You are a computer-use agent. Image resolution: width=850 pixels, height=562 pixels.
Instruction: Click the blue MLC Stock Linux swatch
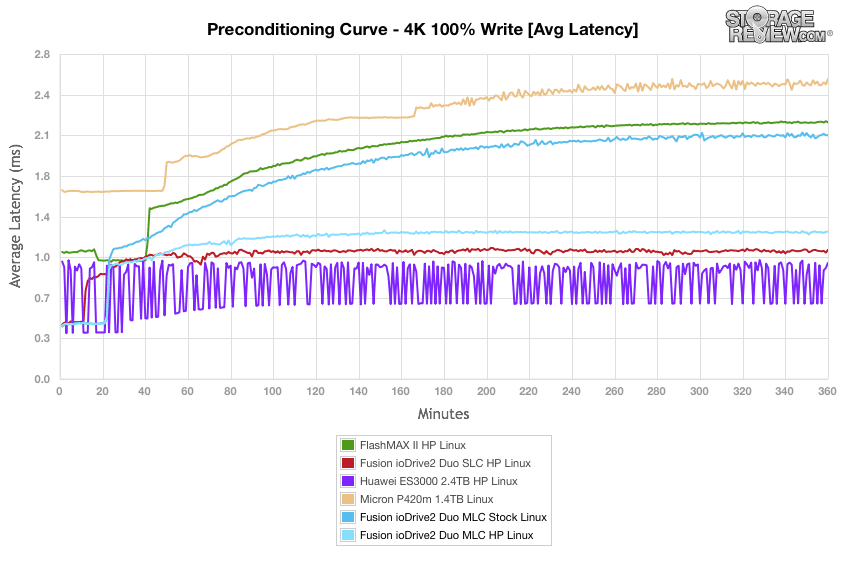coord(347,516)
